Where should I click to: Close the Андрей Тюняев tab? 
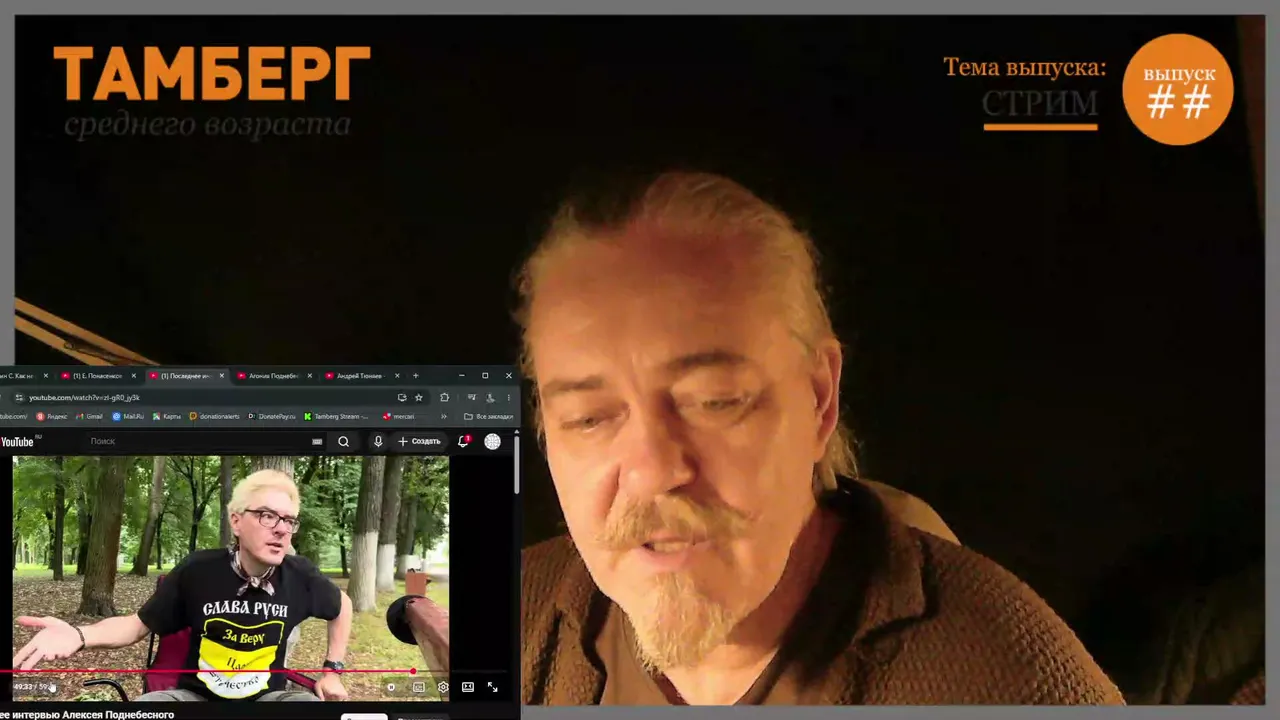pyautogui.click(x=397, y=376)
